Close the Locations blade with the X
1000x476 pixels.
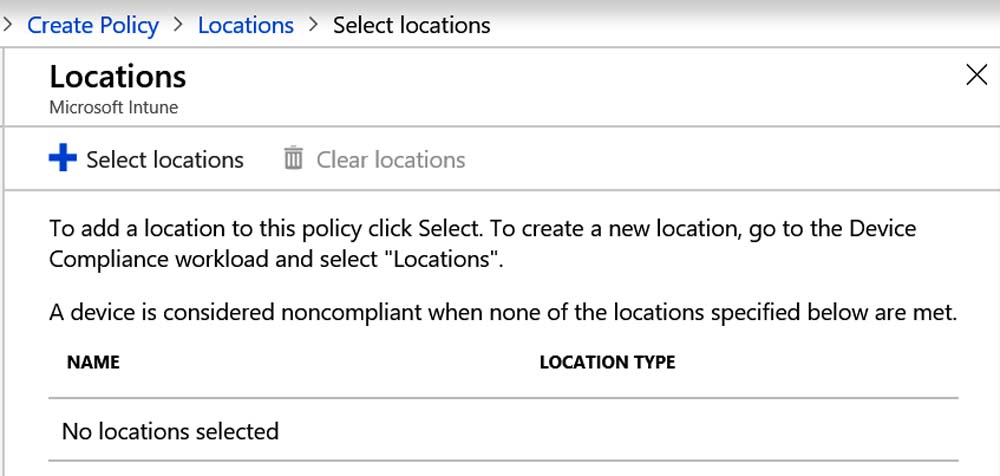coord(976,75)
